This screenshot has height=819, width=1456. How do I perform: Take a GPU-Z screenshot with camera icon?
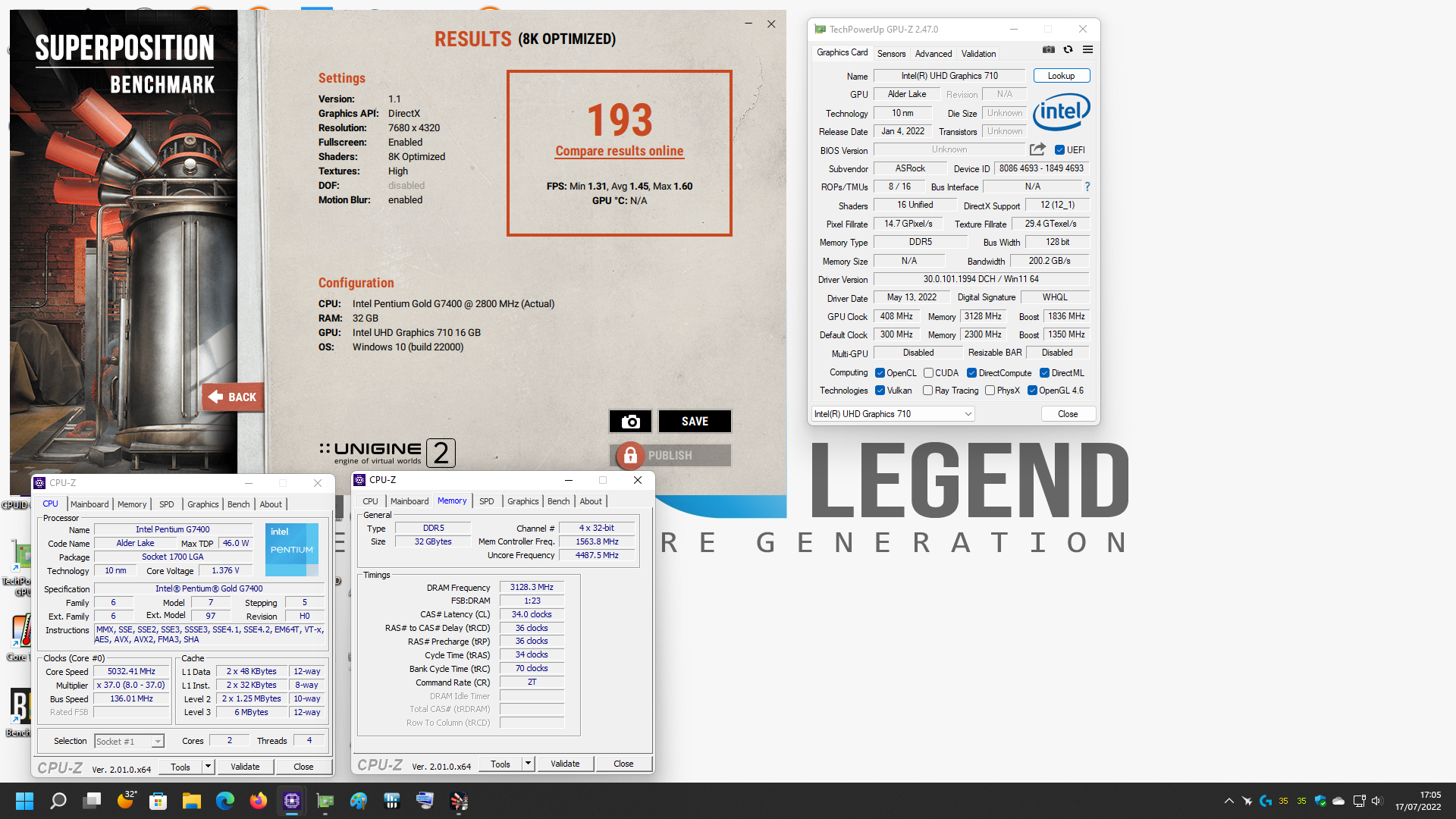pos(1048,49)
